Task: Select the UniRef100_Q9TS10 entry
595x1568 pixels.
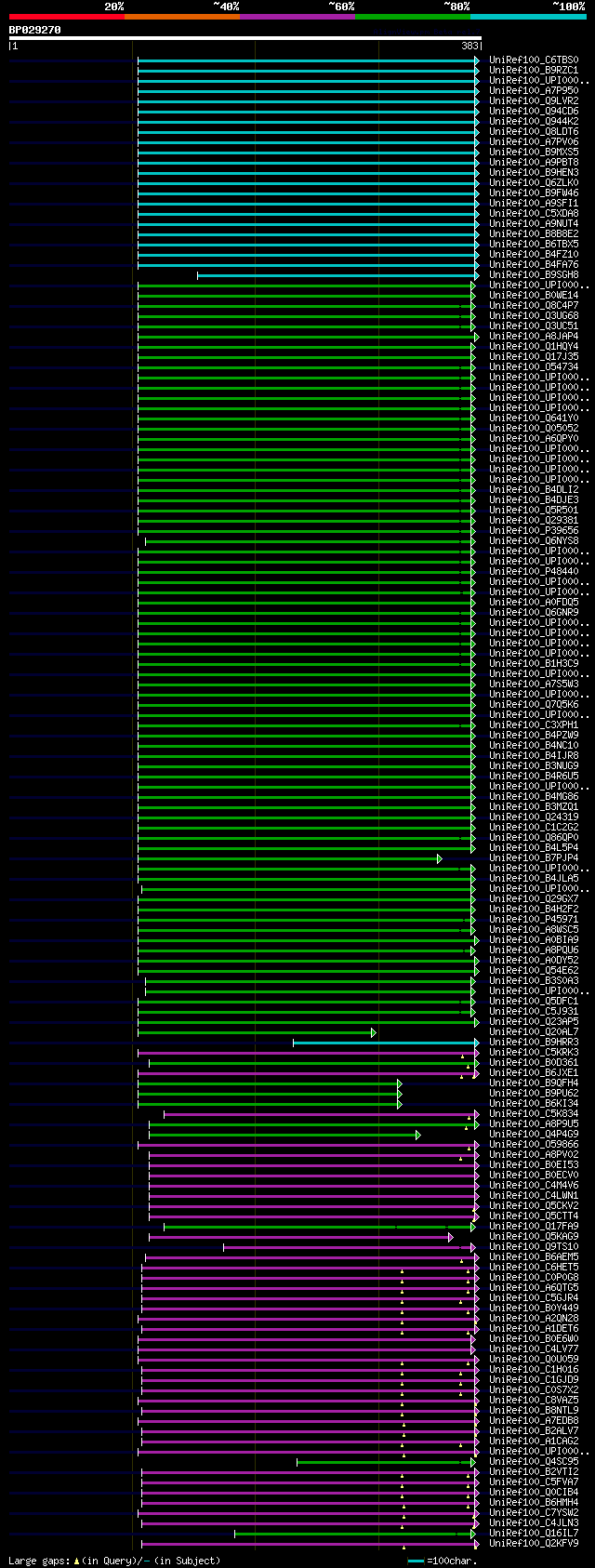Action: click(x=534, y=1247)
